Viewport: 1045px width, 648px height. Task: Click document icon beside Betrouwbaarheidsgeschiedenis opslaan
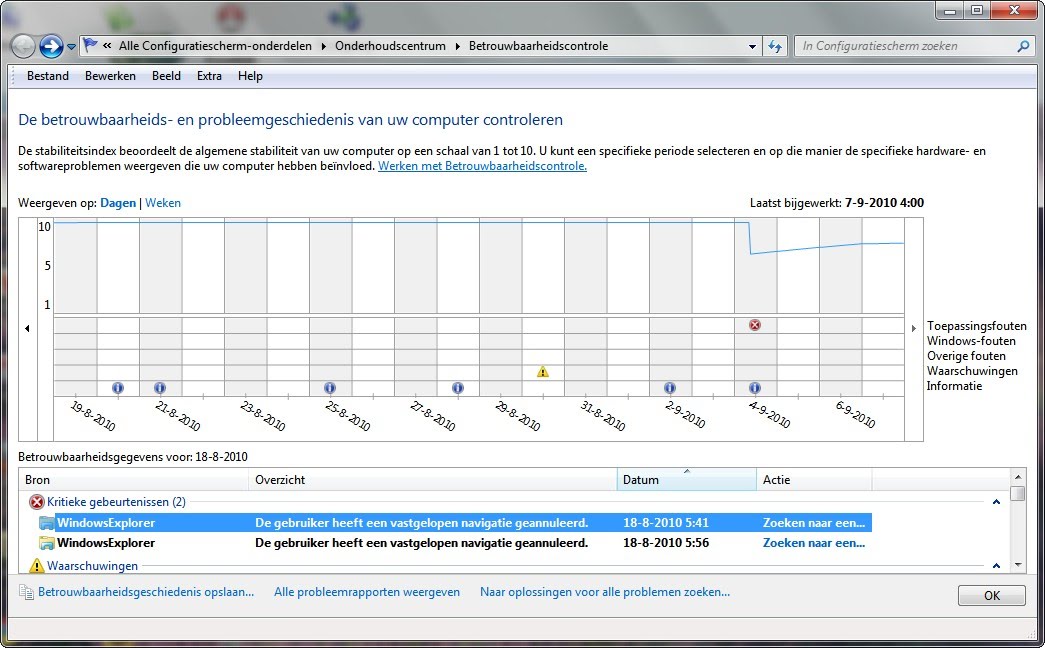coord(26,592)
